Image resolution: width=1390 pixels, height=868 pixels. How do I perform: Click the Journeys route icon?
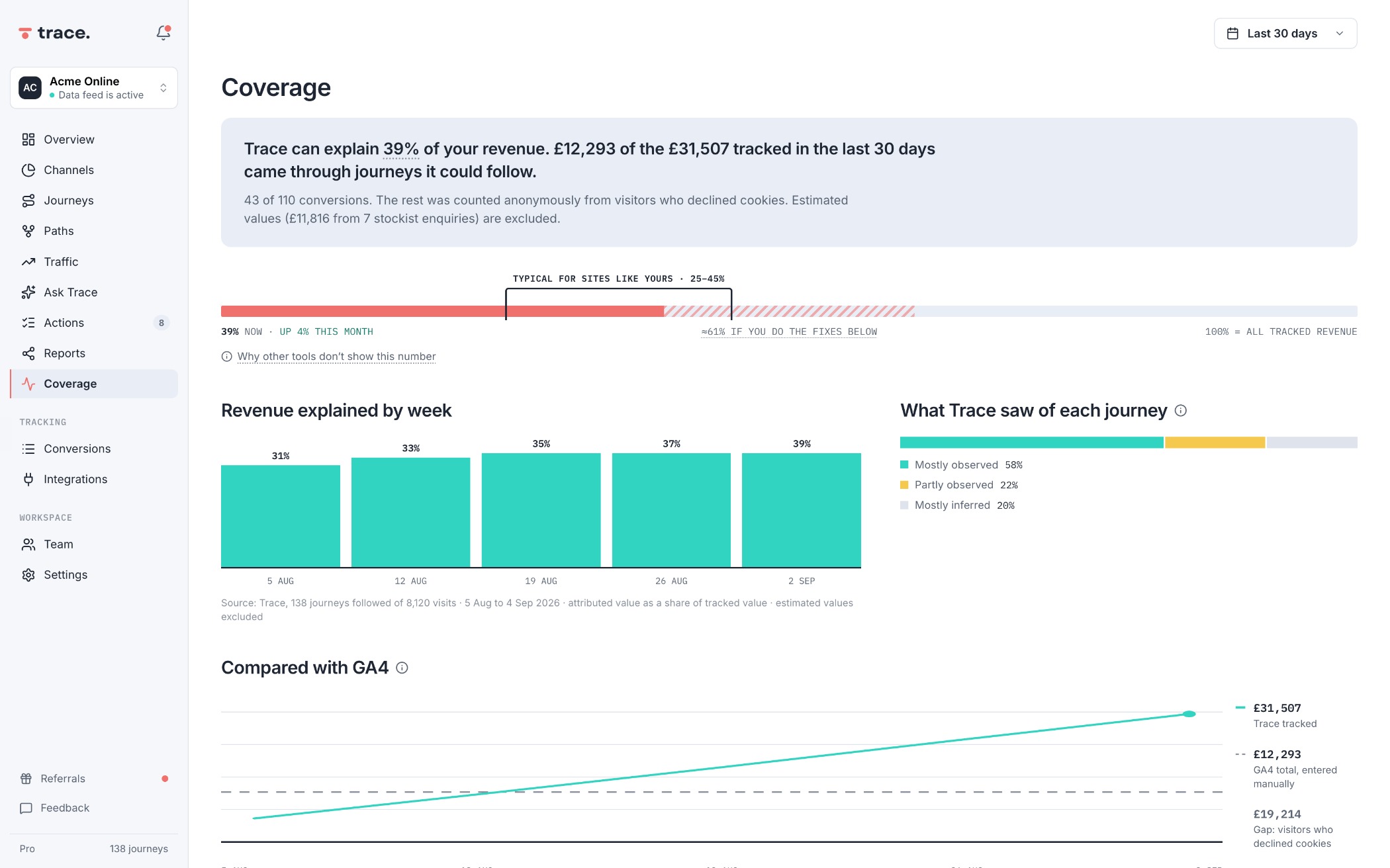pyautogui.click(x=28, y=200)
